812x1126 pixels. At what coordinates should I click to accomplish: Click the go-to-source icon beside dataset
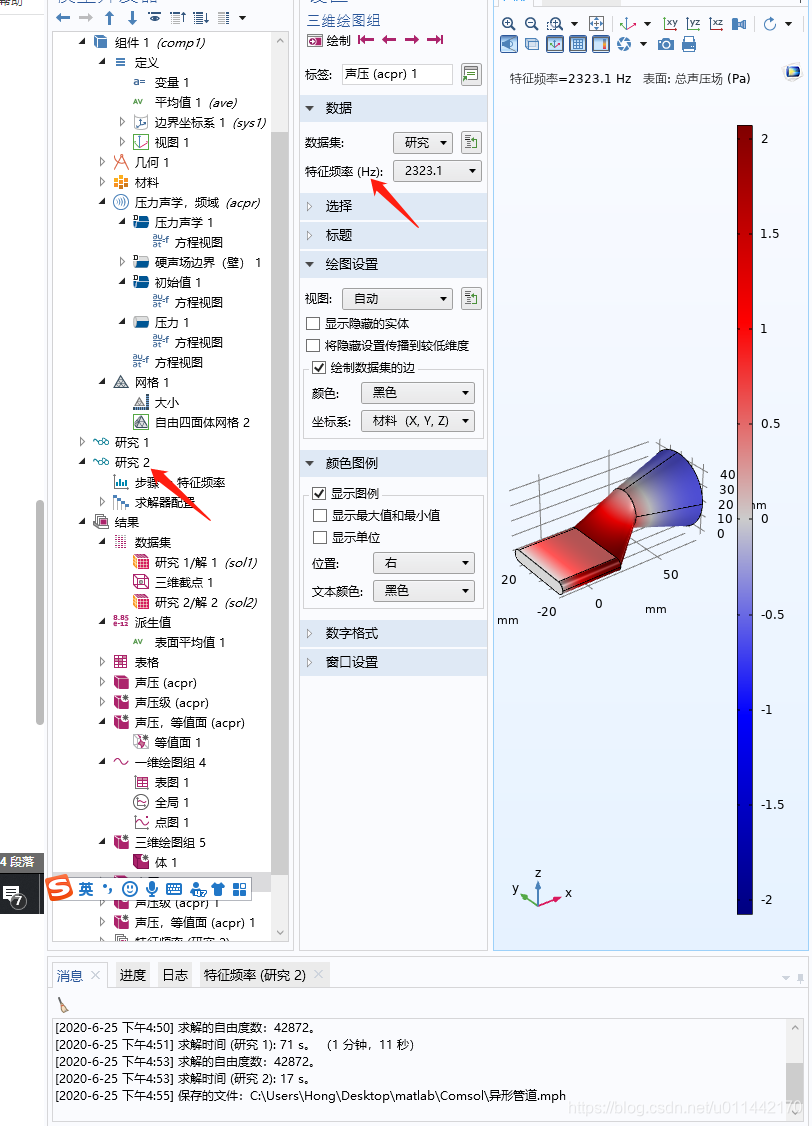click(x=471, y=142)
